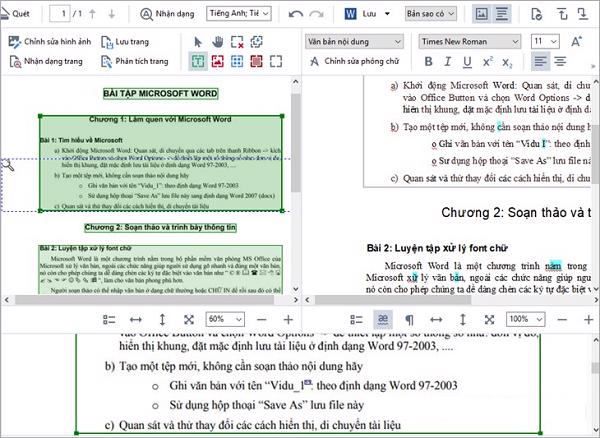The image size is (600, 438).
Task: Open the Bản sao có layout dropdown
Action: [x=431, y=14]
